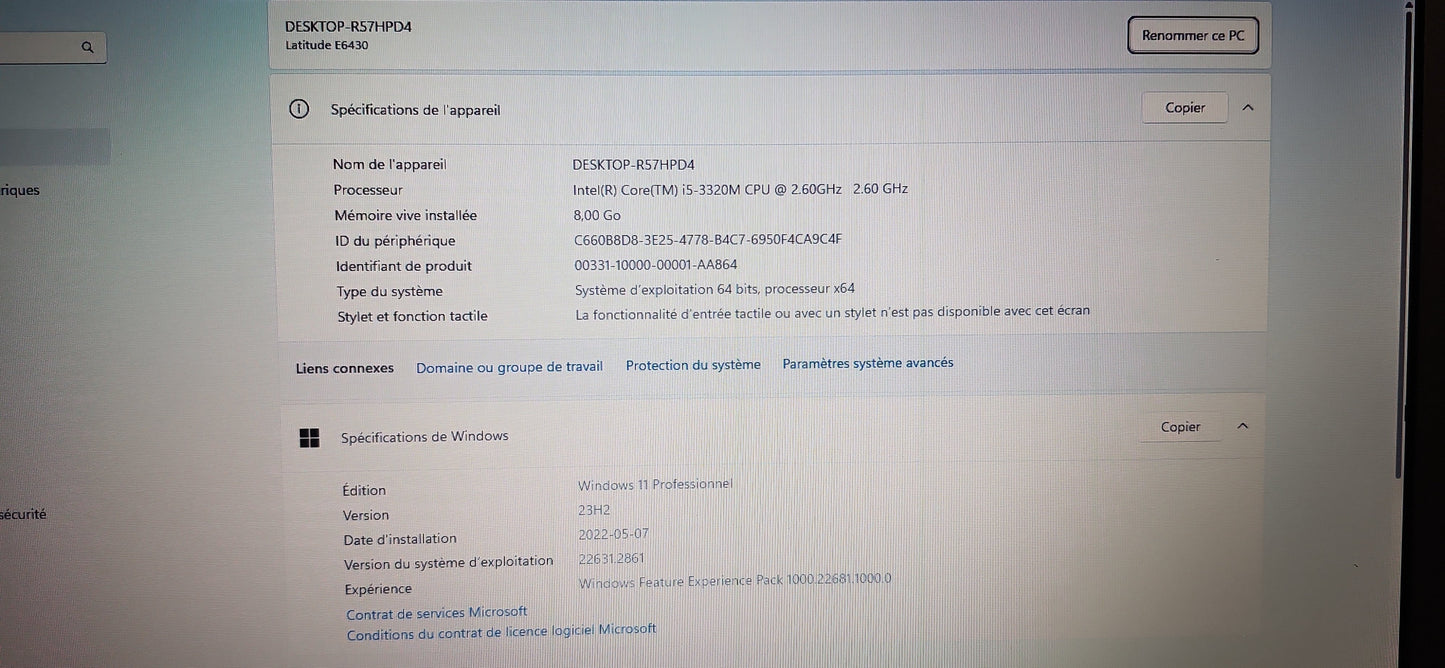Open Domaine ou groupe de travail
Viewport: 1445px width, 668px height.
509,367
